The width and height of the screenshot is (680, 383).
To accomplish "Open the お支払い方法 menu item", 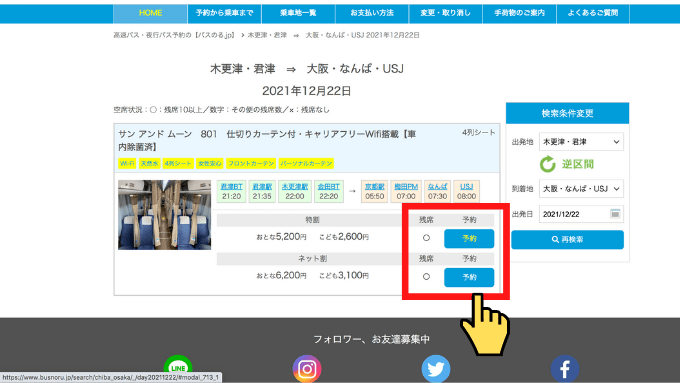I will click(372, 13).
